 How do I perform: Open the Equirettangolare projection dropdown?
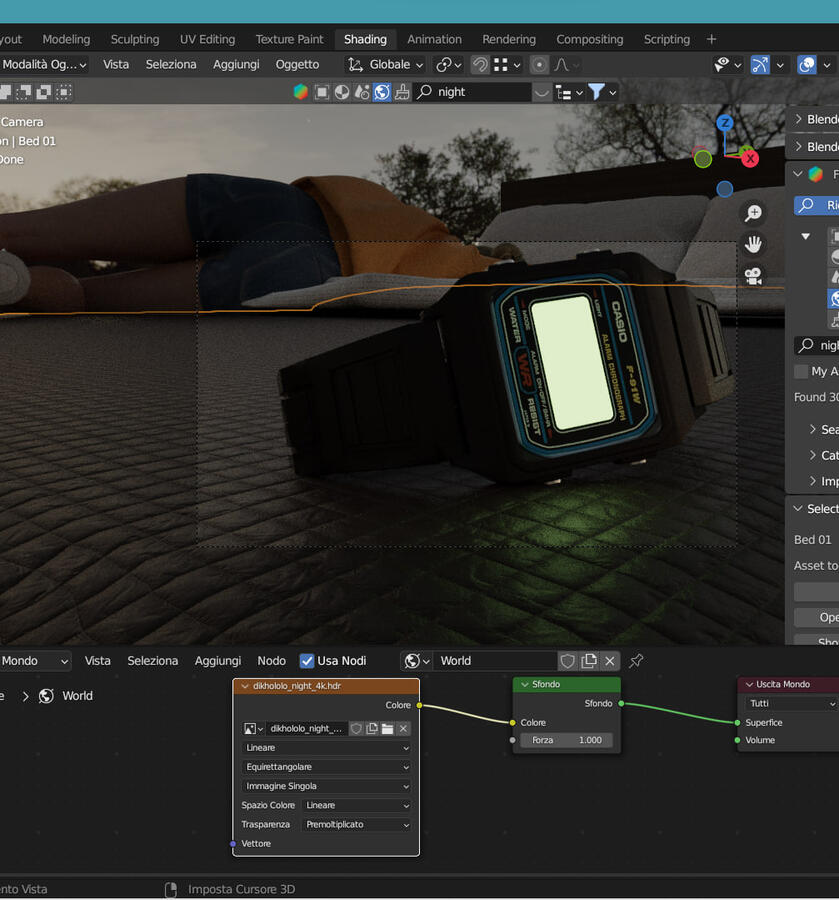click(x=326, y=767)
